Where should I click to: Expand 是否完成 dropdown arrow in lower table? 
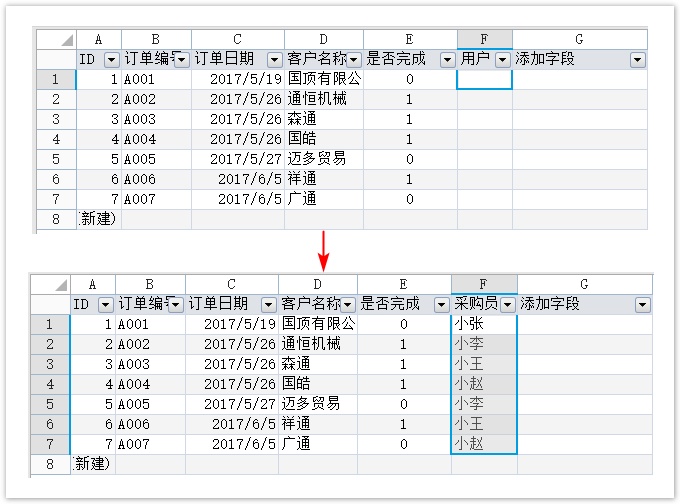pos(441,304)
